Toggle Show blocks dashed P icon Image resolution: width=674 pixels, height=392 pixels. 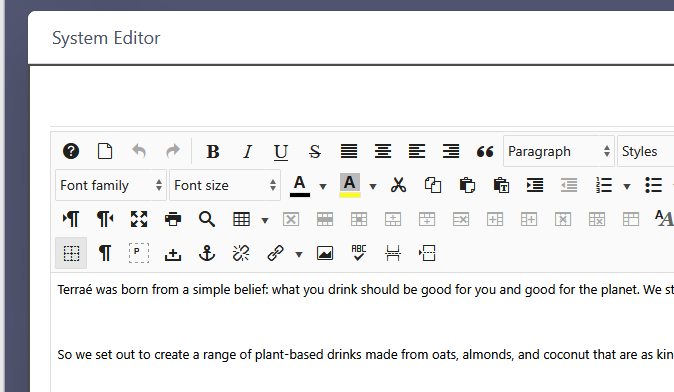coord(139,253)
